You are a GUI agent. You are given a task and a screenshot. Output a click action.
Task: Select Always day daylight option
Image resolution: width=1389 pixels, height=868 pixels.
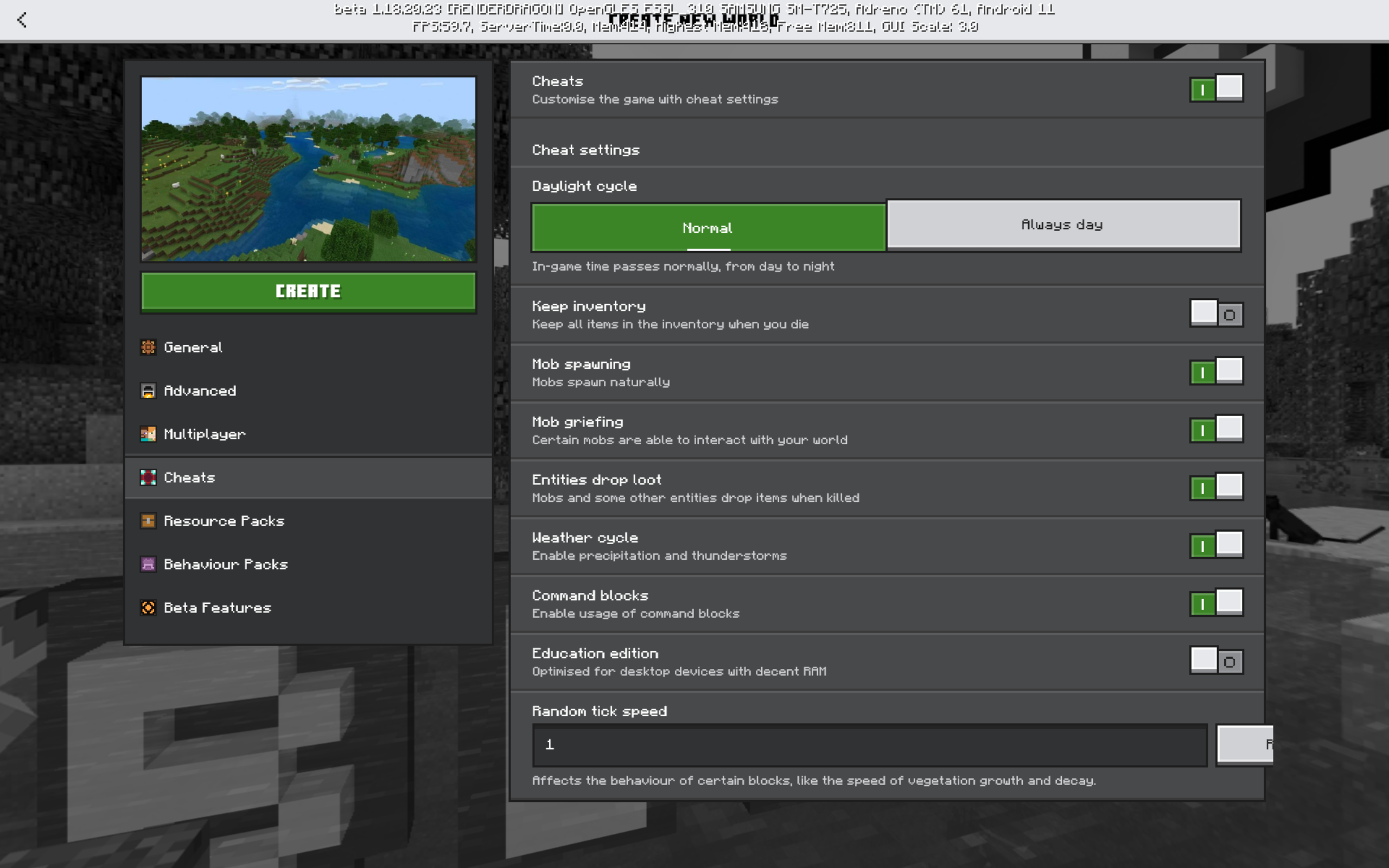click(x=1063, y=225)
